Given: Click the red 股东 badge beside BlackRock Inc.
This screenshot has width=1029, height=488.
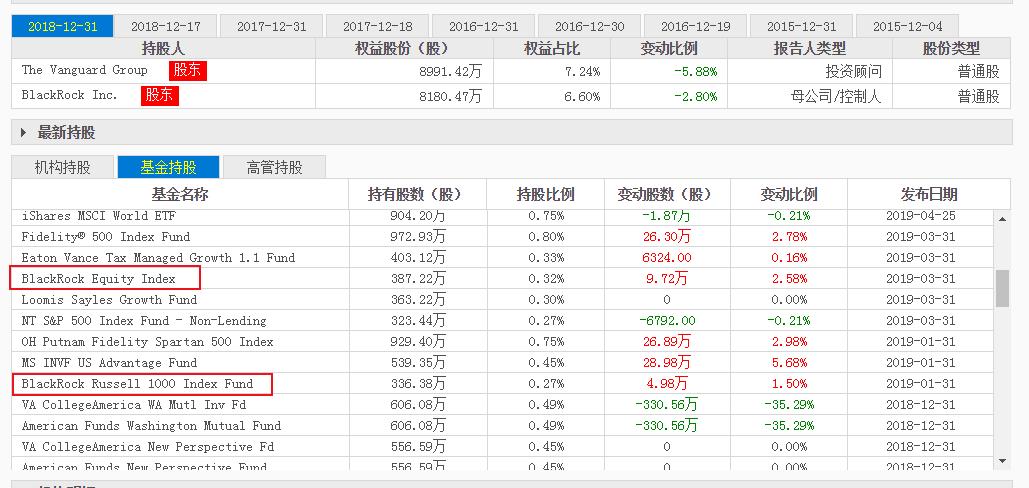Looking at the screenshot, I should [x=159, y=95].
